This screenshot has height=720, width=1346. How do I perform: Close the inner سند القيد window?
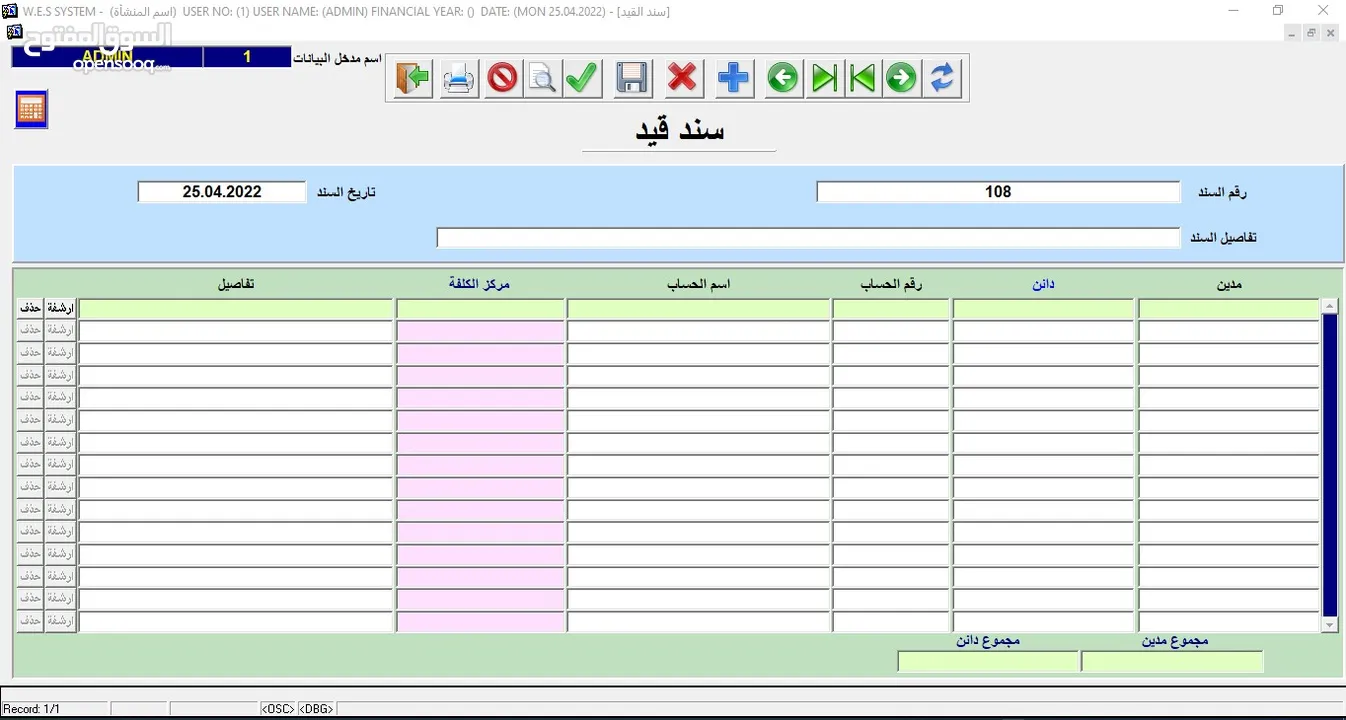(1330, 33)
